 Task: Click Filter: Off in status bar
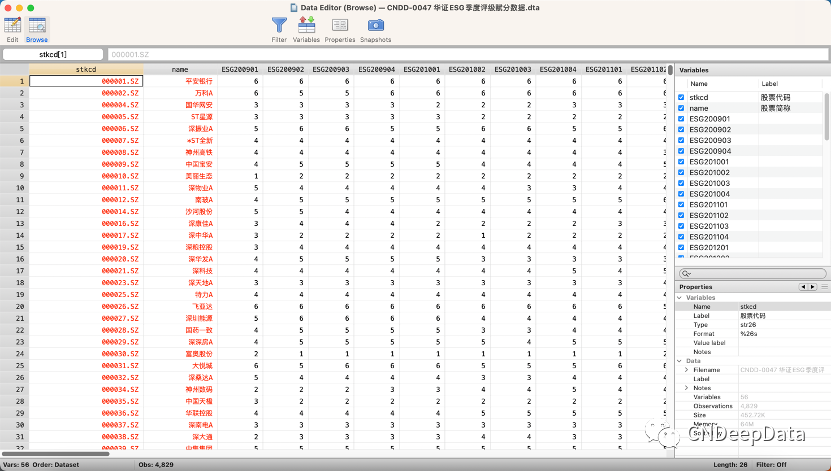coord(771,465)
